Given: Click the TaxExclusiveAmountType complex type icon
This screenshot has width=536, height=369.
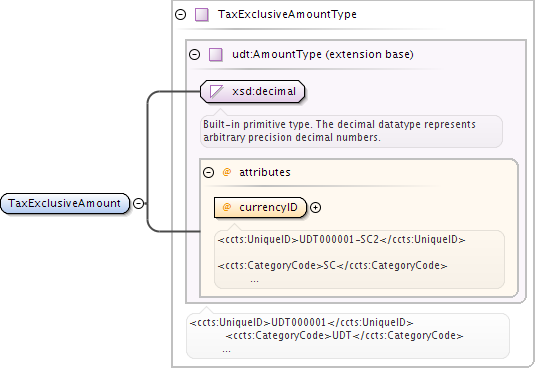Looking at the screenshot, I should (202, 15).
